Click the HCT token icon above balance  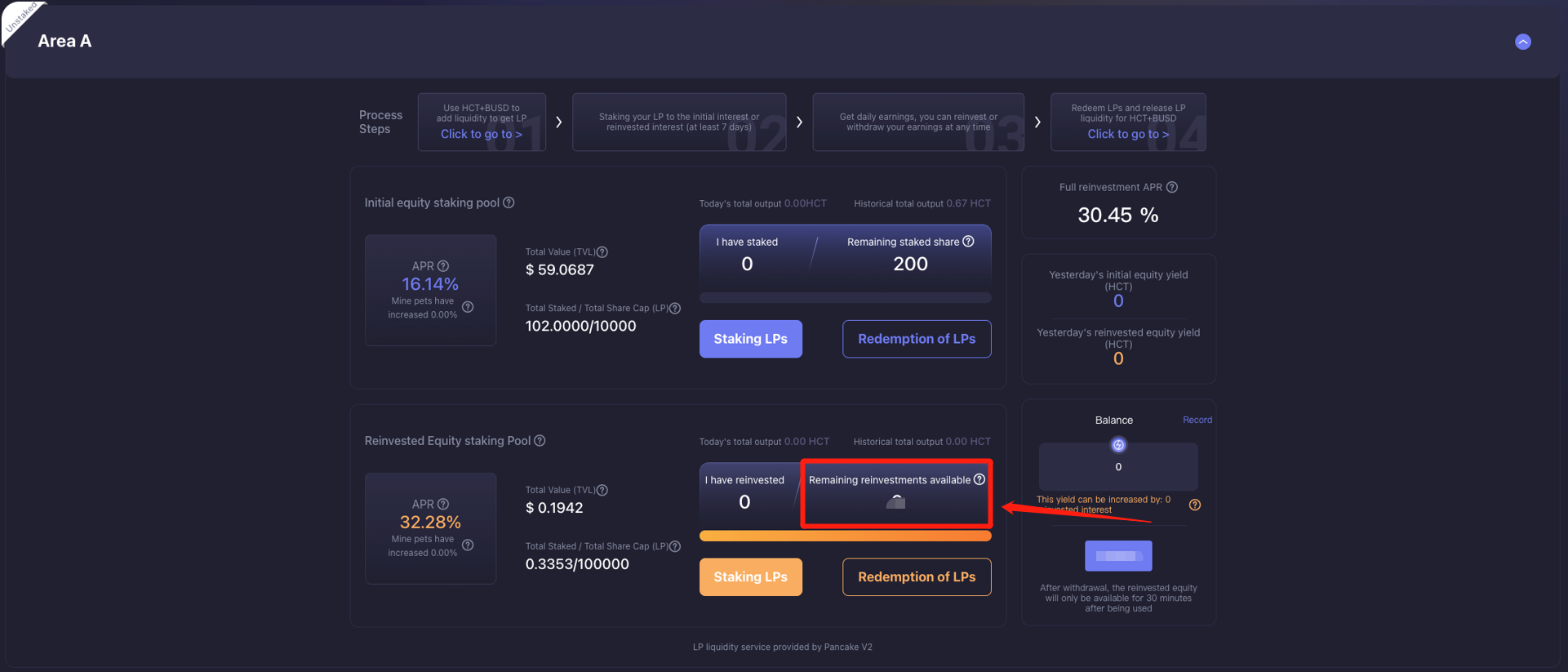(1118, 445)
